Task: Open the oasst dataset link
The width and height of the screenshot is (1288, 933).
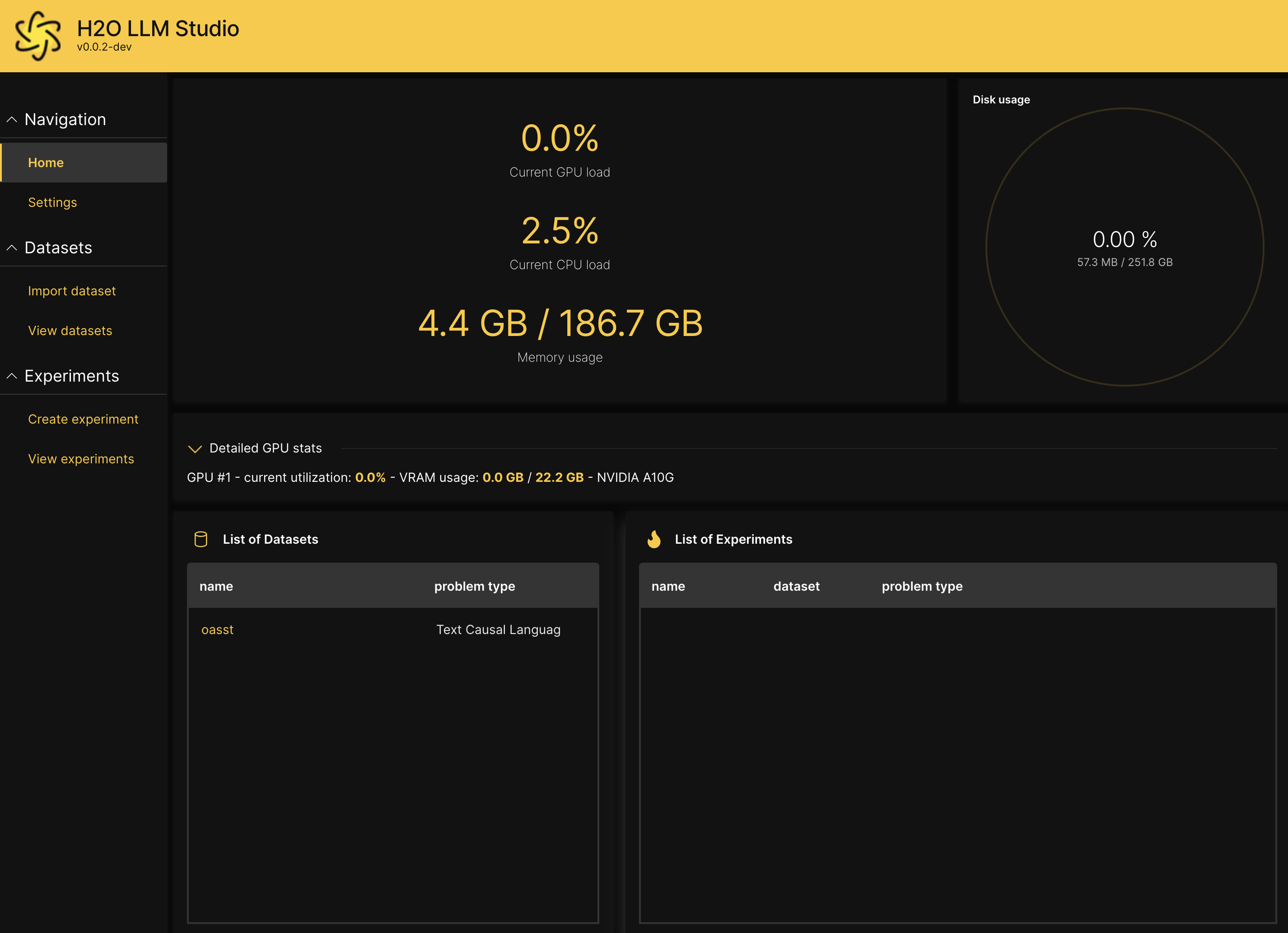Action: tap(218, 630)
